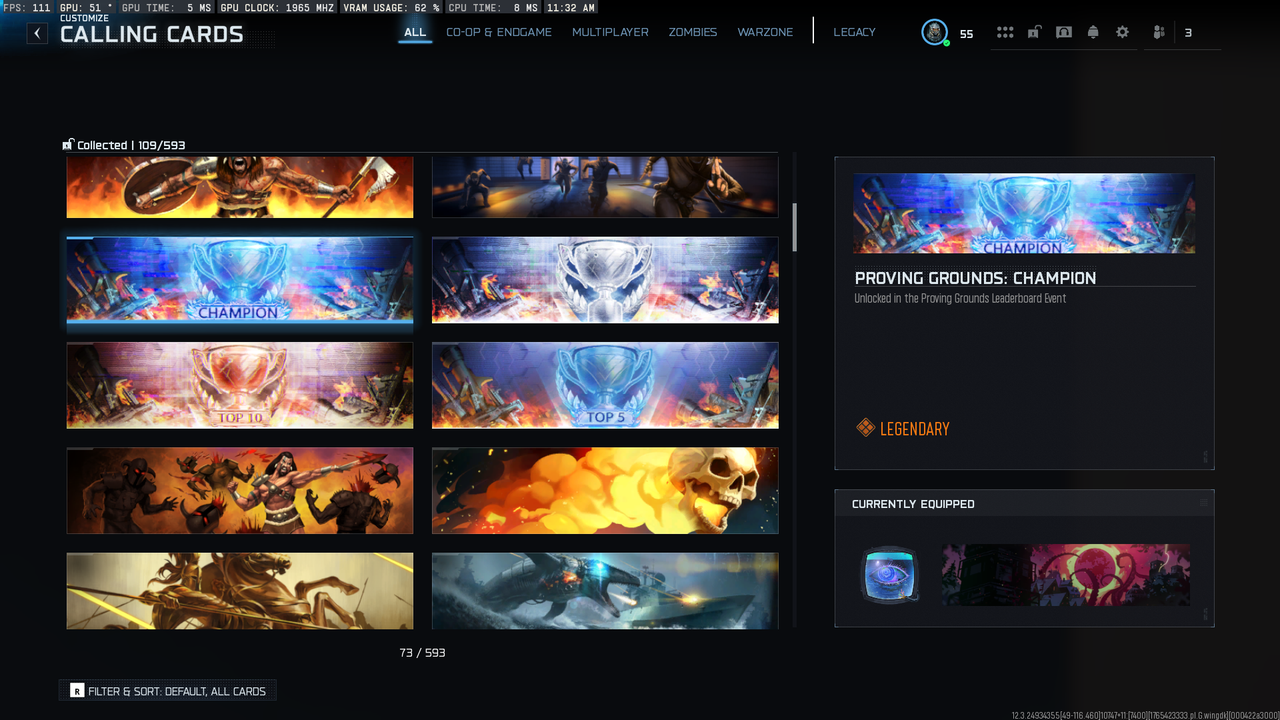Screen dimensions: 1280x720
Task: Go back using the left chevron arrow
Action: [x=37, y=33]
